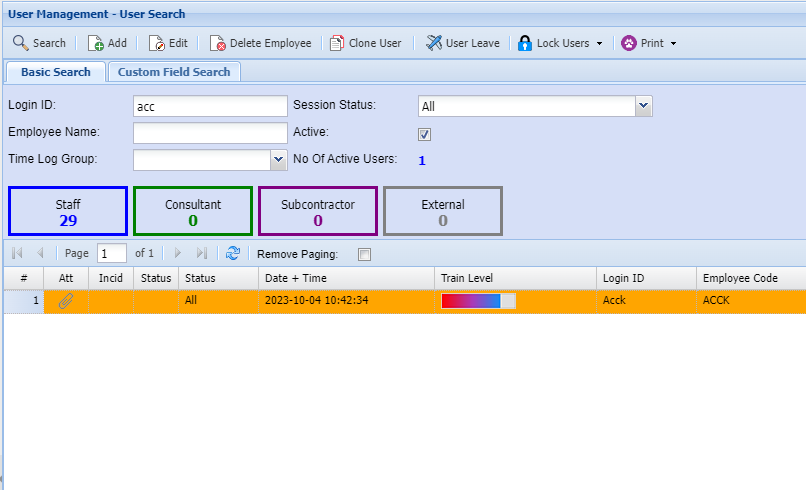The height and width of the screenshot is (490, 806).
Task: Click the Incid column header
Action: point(111,278)
